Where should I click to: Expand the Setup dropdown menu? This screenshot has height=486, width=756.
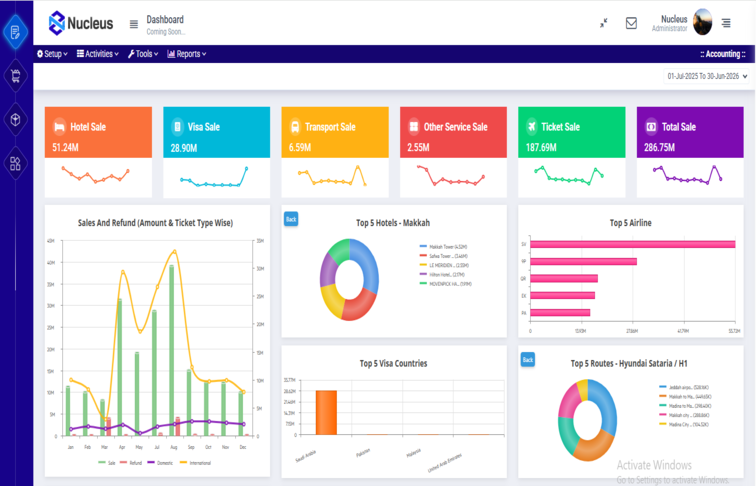click(52, 54)
